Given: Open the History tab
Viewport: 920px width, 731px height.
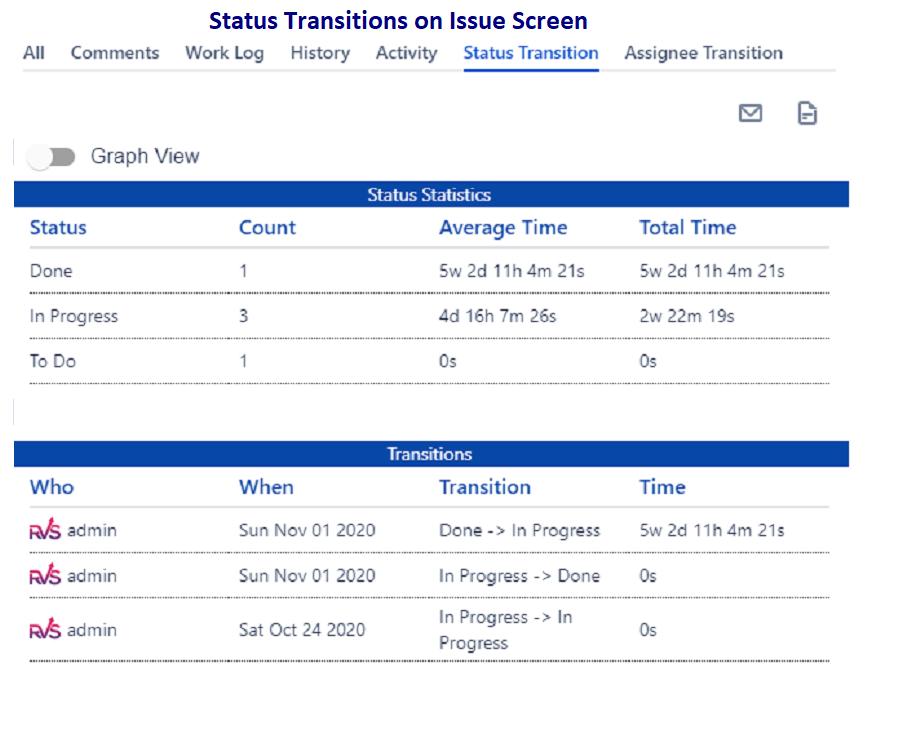Looking at the screenshot, I should (319, 53).
